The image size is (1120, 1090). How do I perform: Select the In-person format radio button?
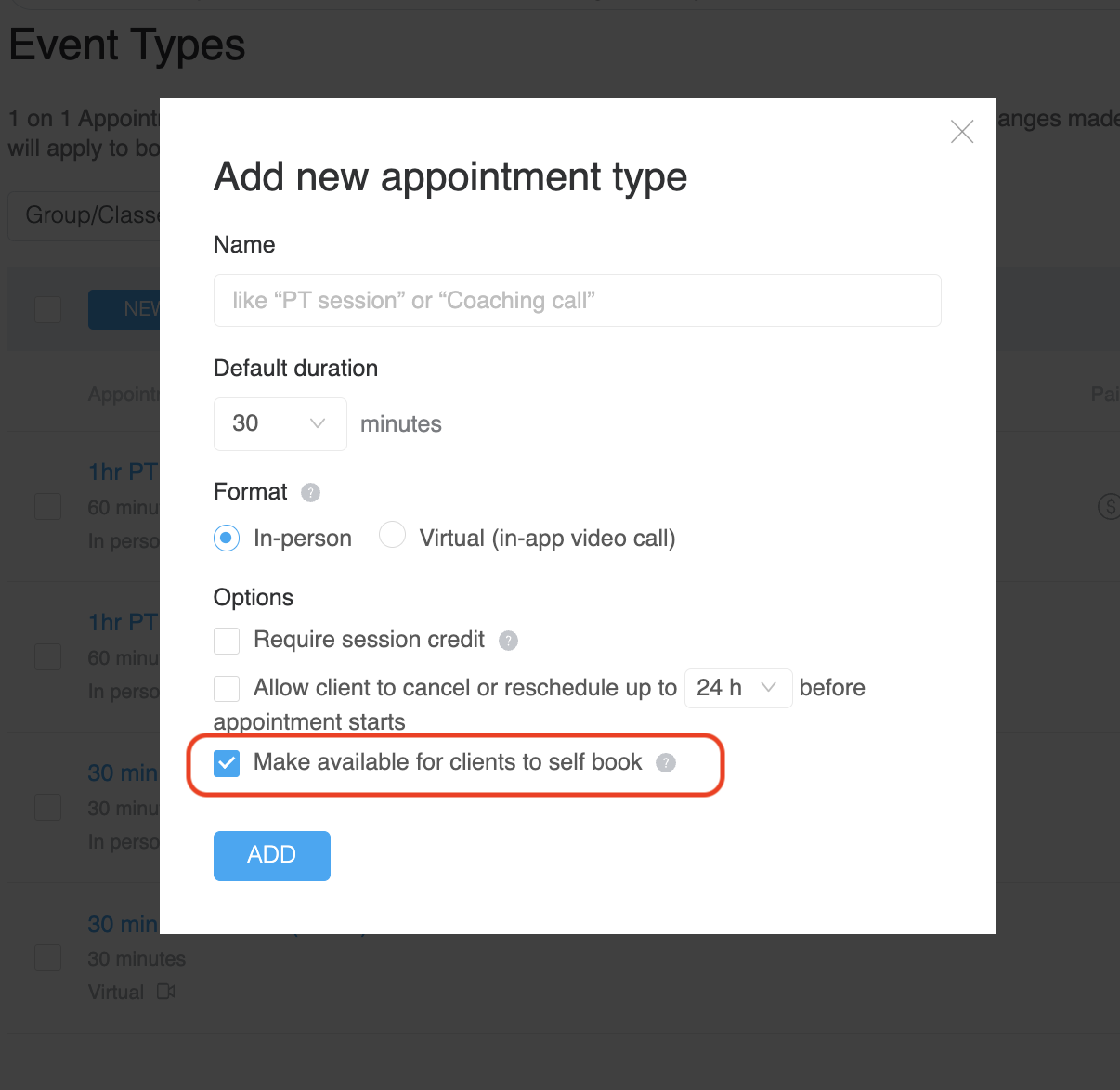pos(227,539)
